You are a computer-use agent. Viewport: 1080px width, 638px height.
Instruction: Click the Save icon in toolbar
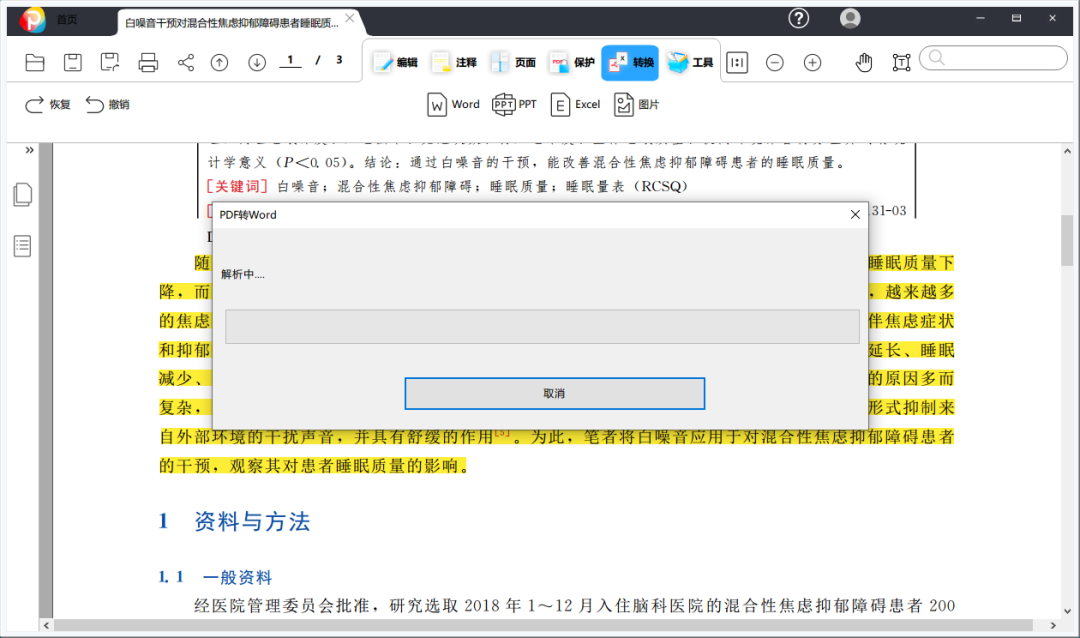coord(72,63)
